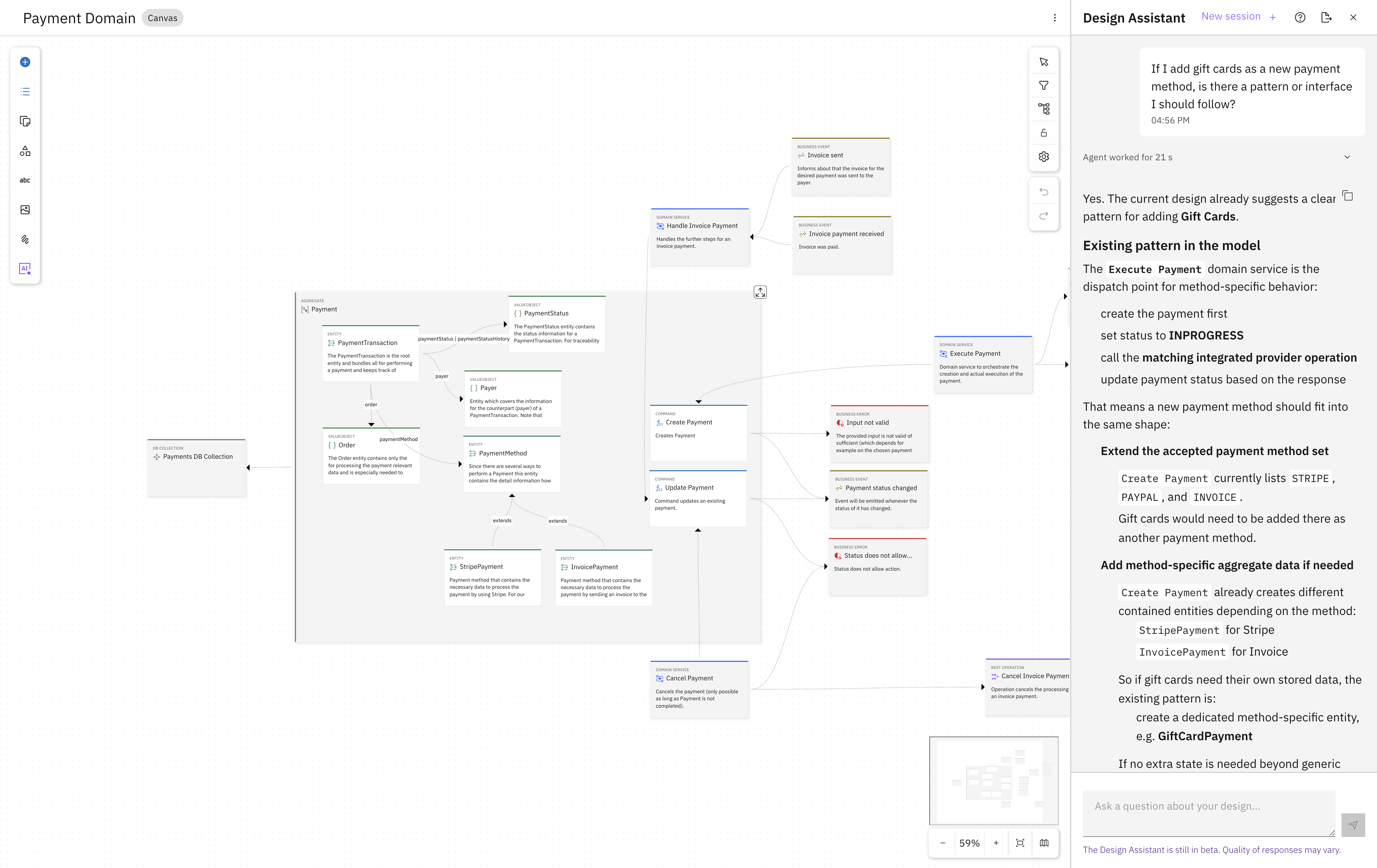Select the Cancel Payment domain service card
1377x868 pixels.
point(699,689)
